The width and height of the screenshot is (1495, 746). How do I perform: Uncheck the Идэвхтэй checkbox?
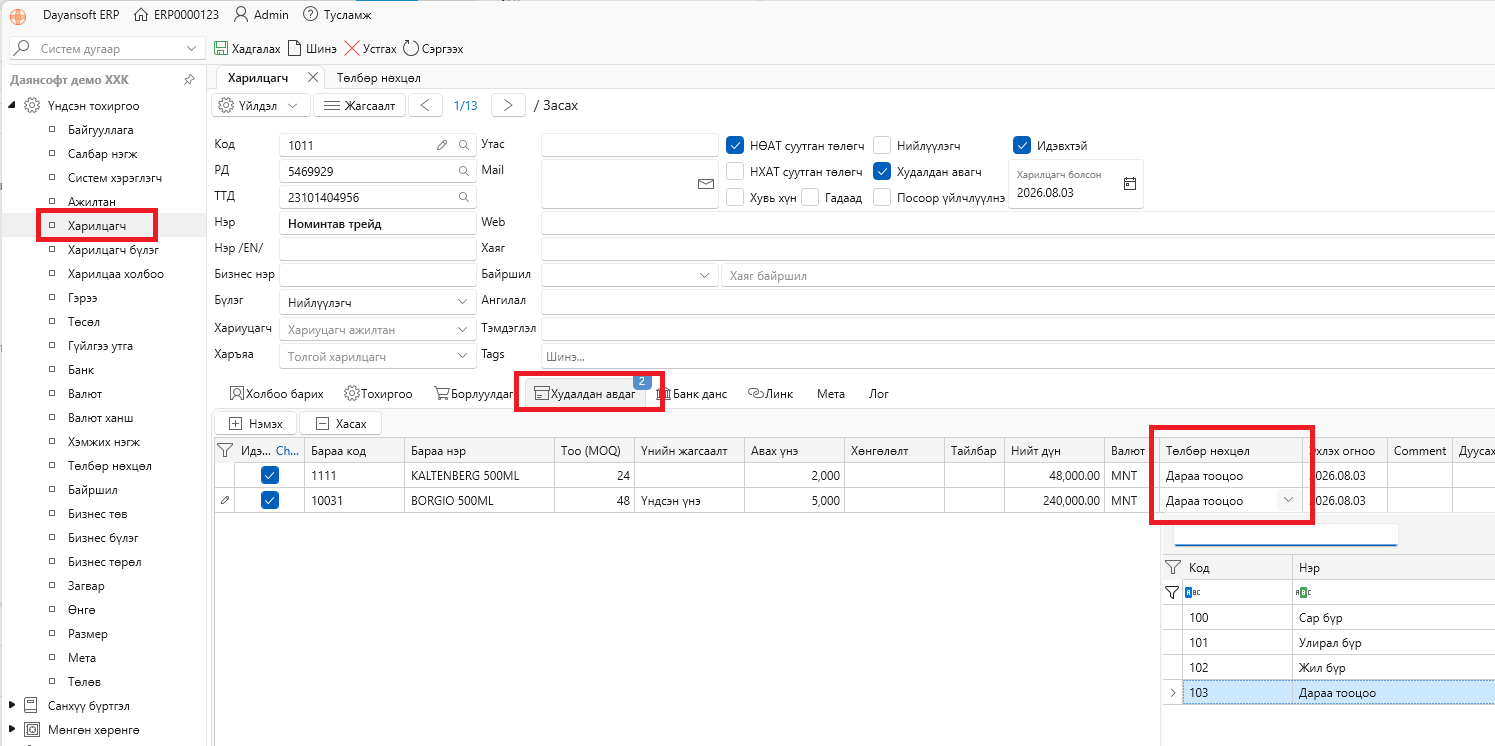pyautogui.click(x=1022, y=145)
